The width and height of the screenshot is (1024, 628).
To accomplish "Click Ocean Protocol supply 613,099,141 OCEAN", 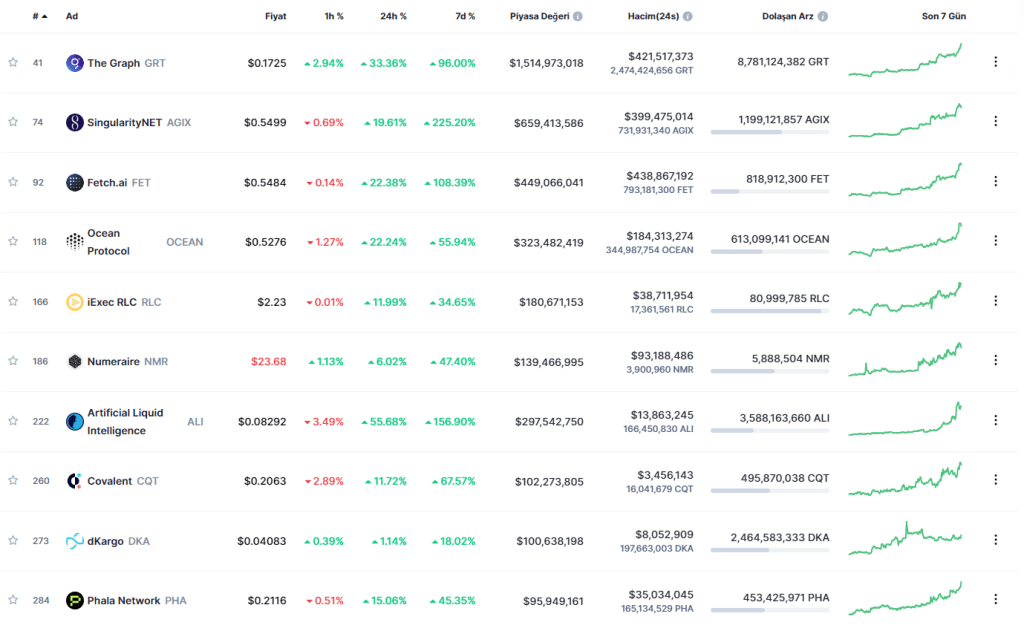I will (x=780, y=239).
